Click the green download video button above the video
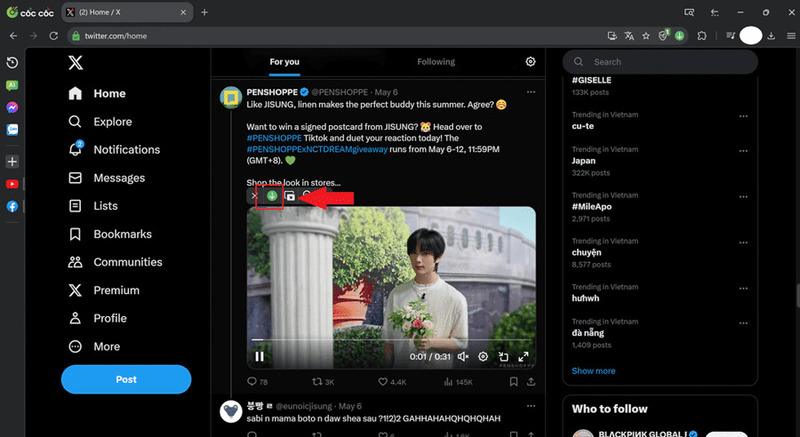 [x=272, y=196]
